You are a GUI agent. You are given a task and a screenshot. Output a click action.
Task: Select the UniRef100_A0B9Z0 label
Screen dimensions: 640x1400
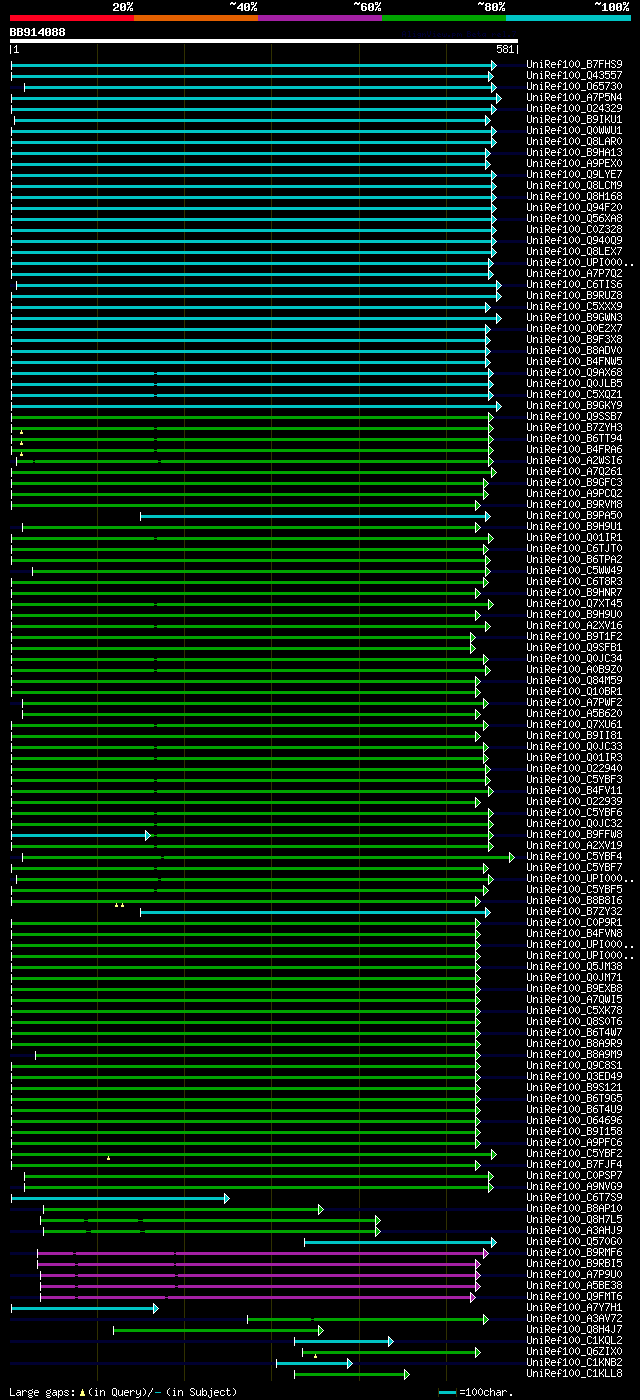pyautogui.click(x=574, y=669)
